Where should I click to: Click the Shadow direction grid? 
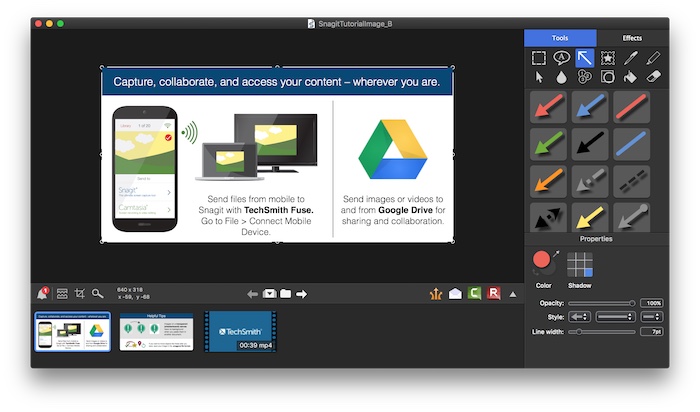click(x=579, y=265)
